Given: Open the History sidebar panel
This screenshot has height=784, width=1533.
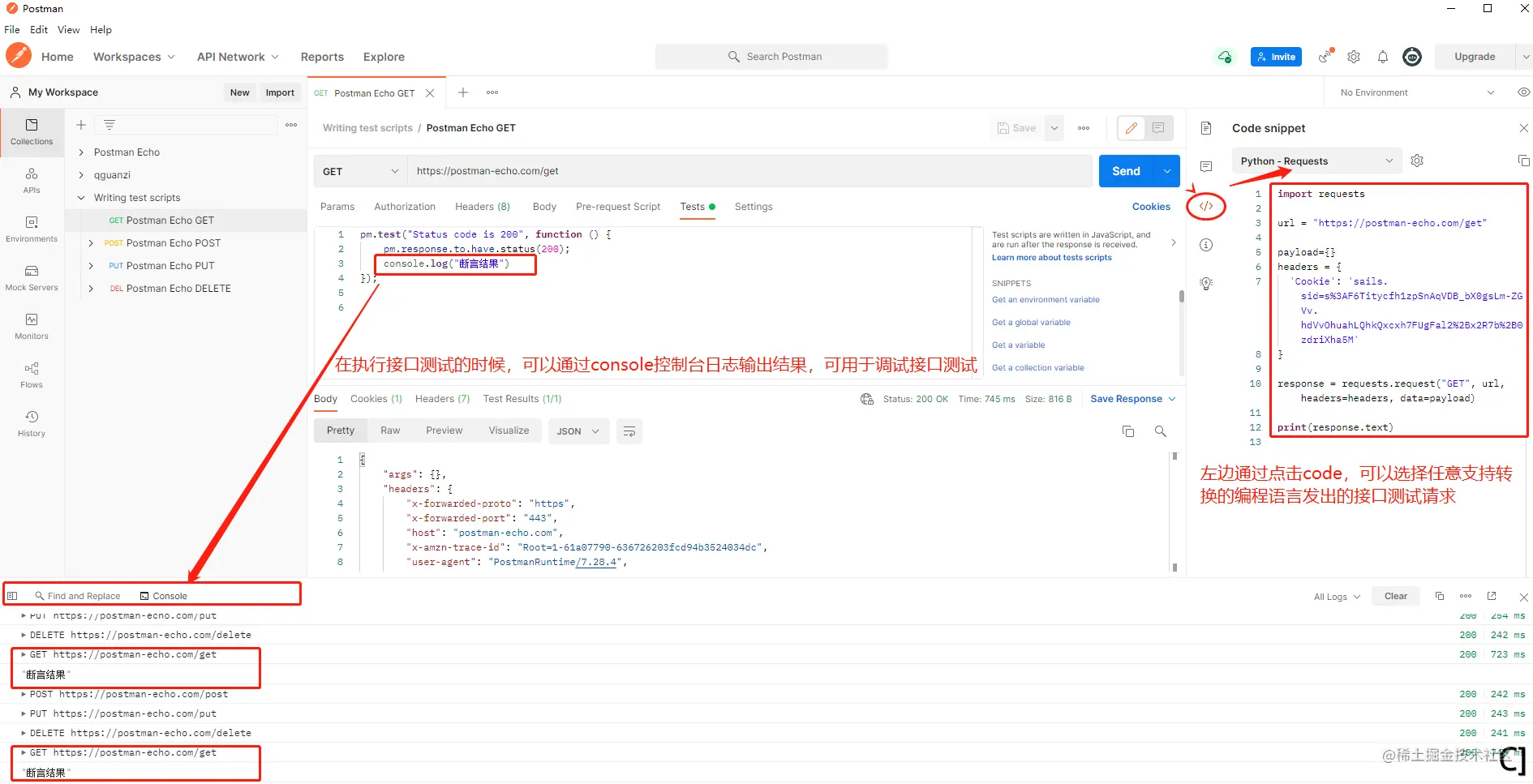Looking at the screenshot, I should tap(32, 424).
